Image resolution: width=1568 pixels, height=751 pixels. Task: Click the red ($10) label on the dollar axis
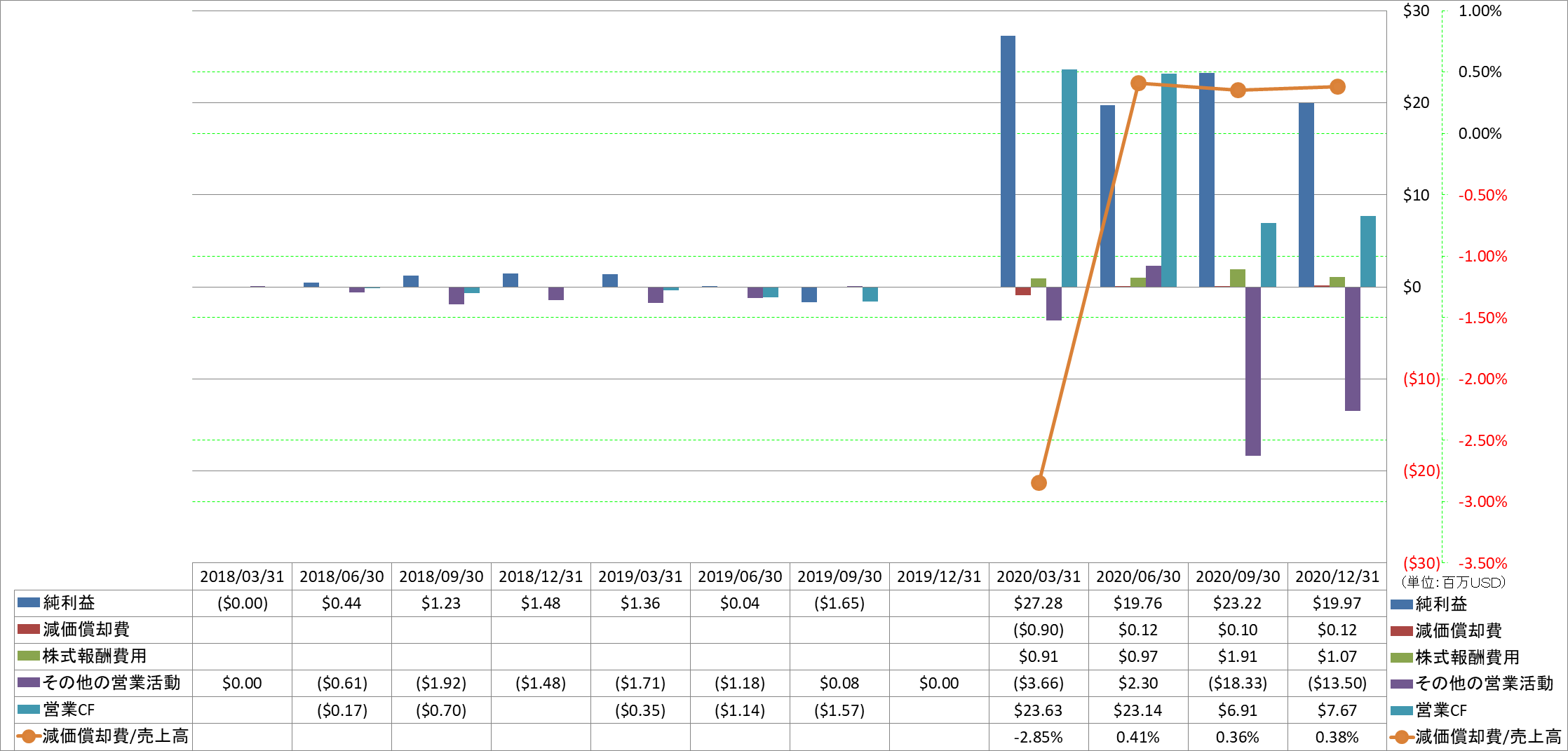point(1421,379)
